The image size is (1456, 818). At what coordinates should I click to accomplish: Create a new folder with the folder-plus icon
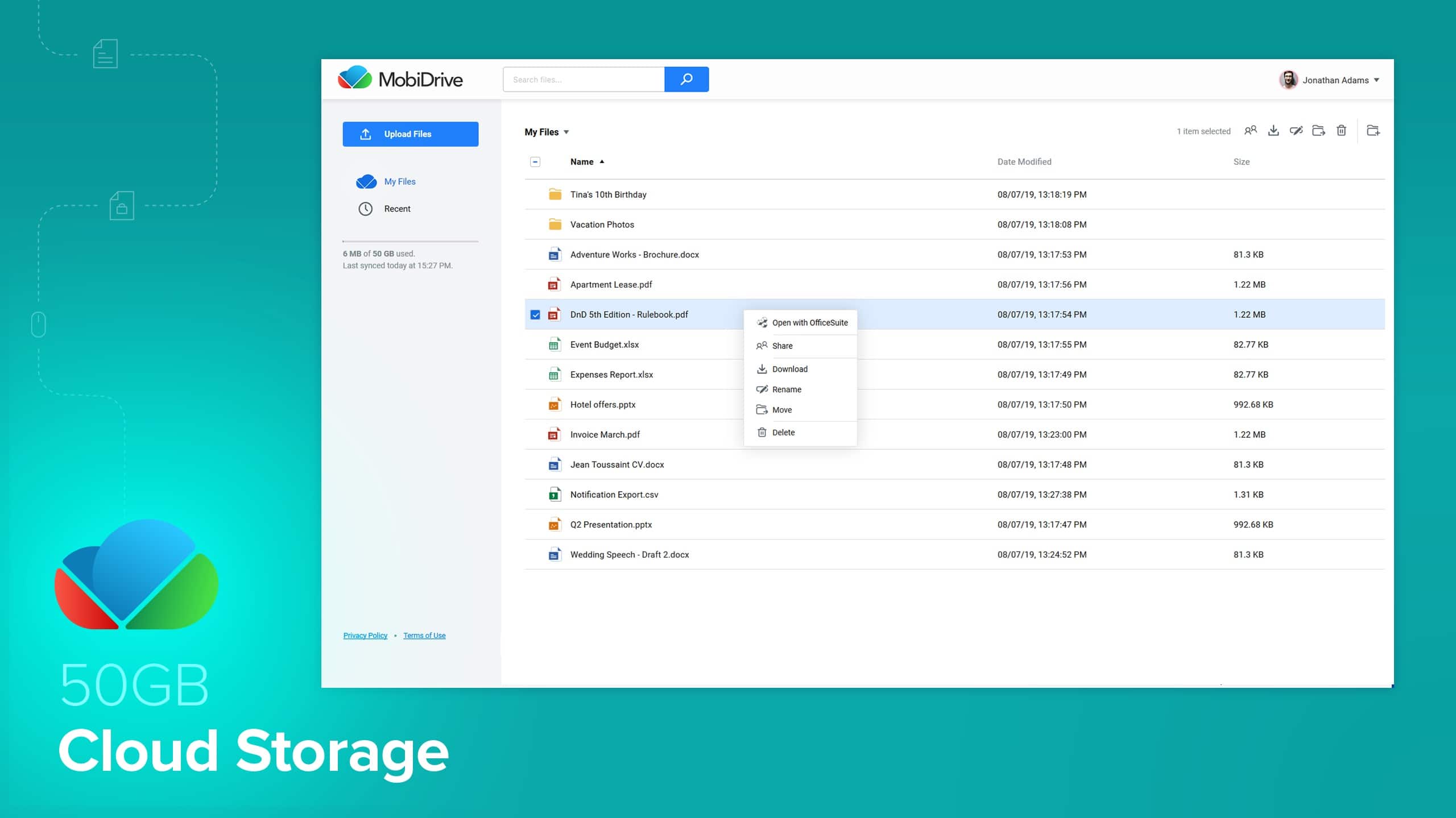point(1374,130)
